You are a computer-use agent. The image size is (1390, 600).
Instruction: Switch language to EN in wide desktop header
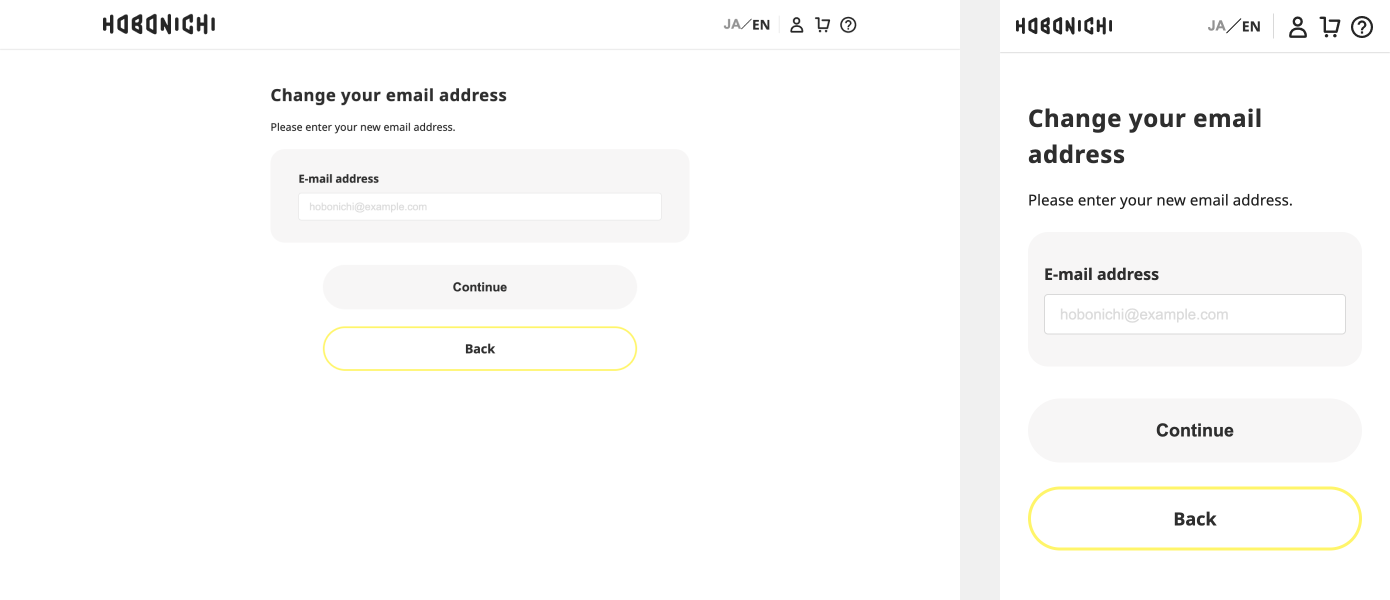point(761,25)
